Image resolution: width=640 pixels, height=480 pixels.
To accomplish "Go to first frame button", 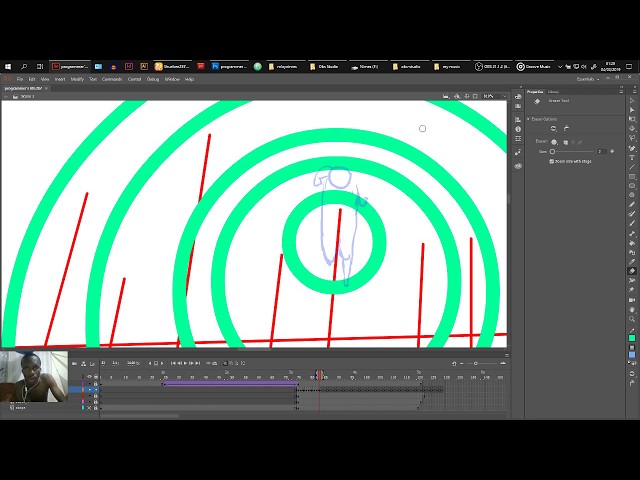I will tap(173, 363).
